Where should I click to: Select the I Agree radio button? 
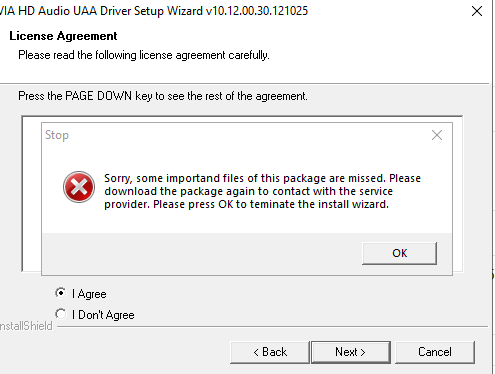click(60, 293)
